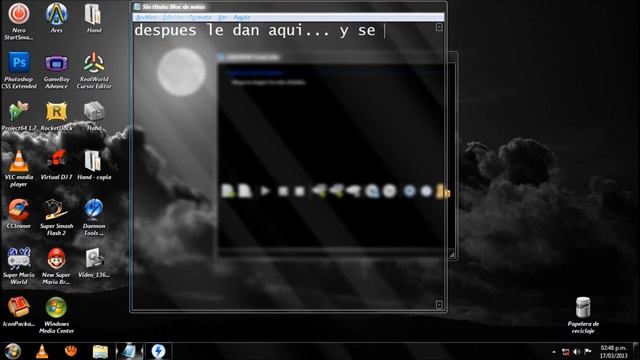The height and width of the screenshot is (360, 640).
Task: Open Virtual DJ 7 shortcut
Action: click(x=56, y=165)
